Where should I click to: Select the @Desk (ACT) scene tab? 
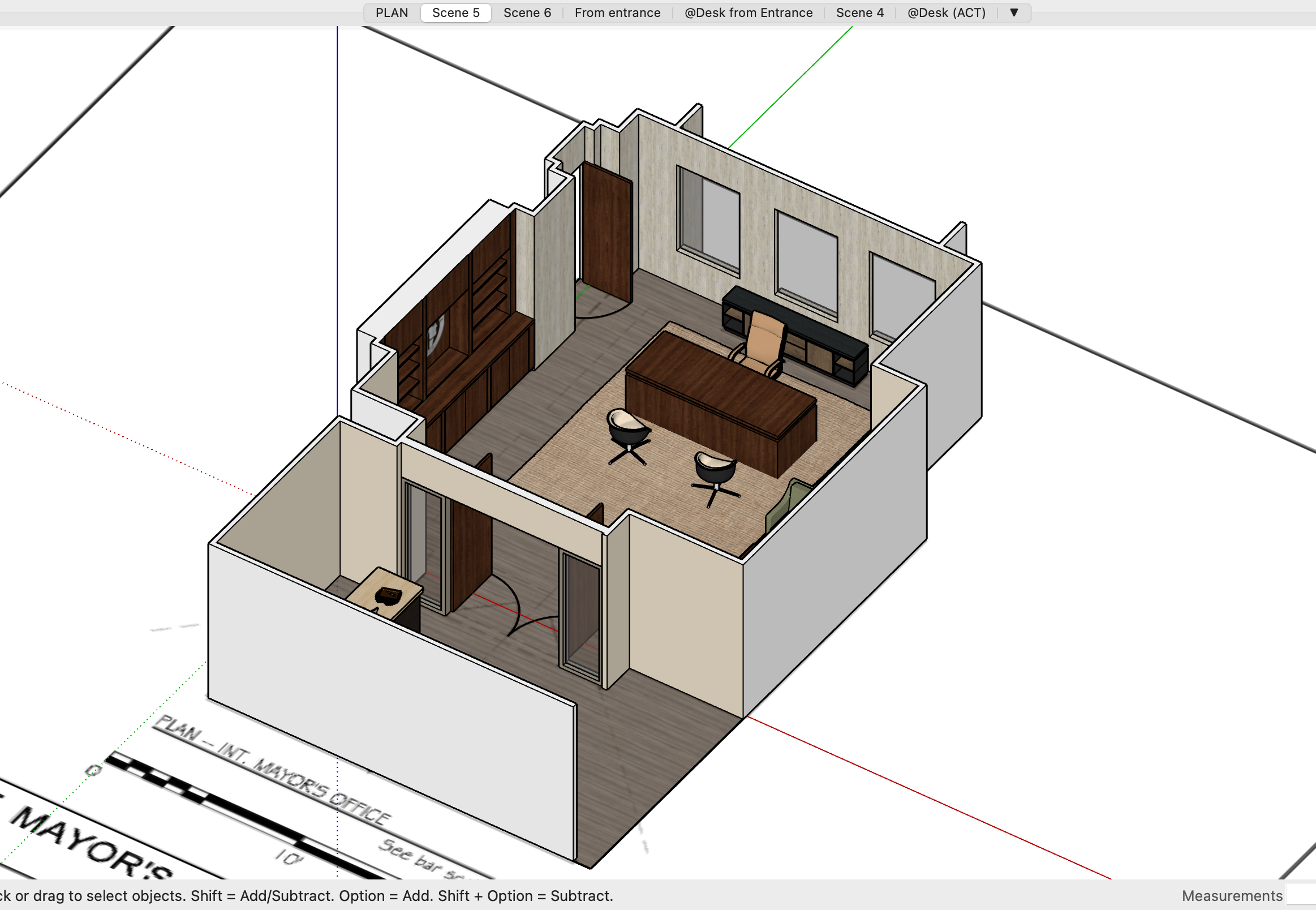946,12
